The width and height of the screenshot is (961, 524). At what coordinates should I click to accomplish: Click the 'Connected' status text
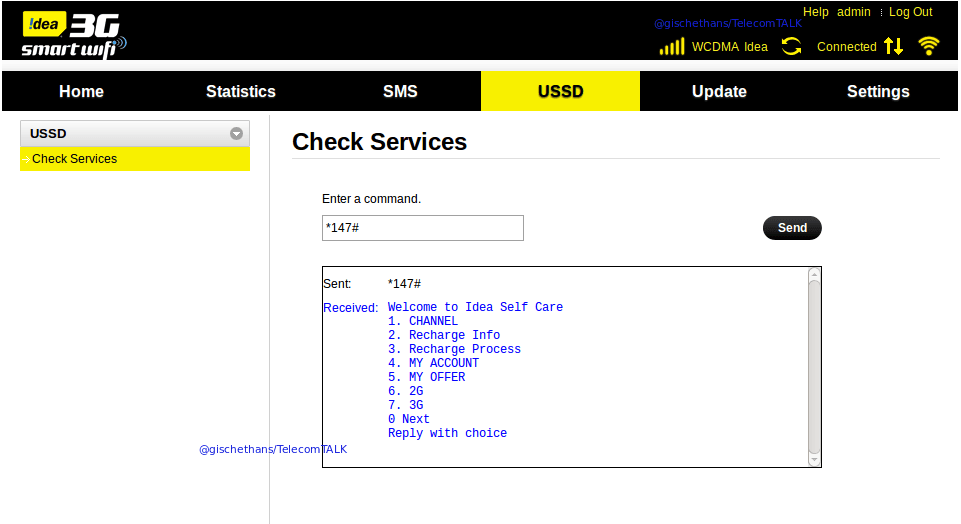[846, 47]
